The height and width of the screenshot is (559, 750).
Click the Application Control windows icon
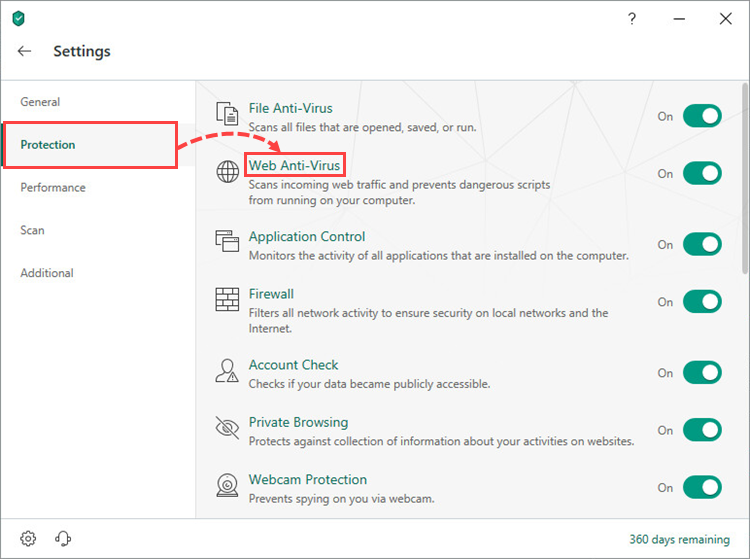(x=227, y=241)
